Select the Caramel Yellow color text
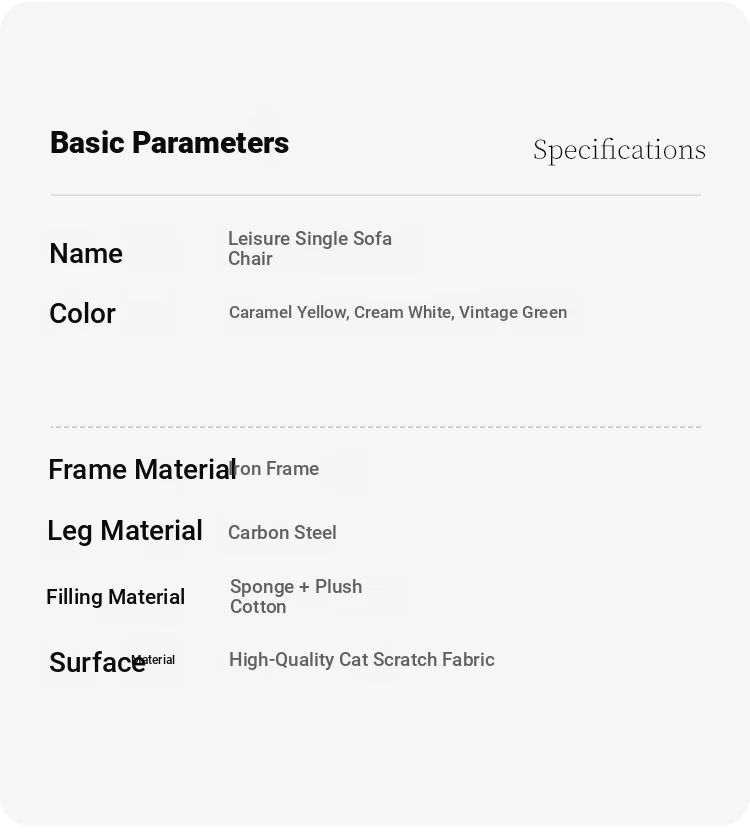 click(289, 312)
